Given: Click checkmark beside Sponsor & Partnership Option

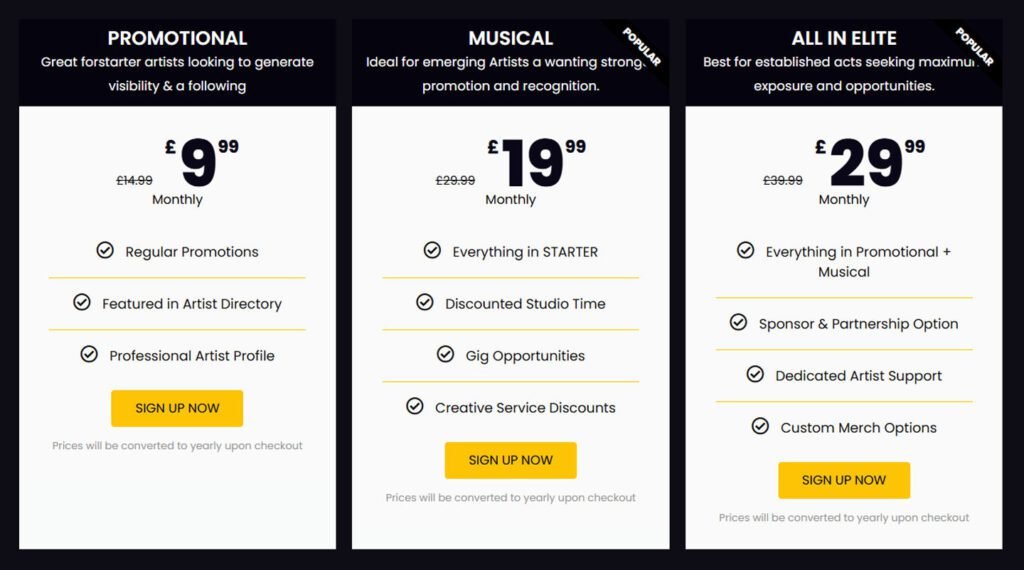Looking at the screenshot, I should tap(738, 322).
